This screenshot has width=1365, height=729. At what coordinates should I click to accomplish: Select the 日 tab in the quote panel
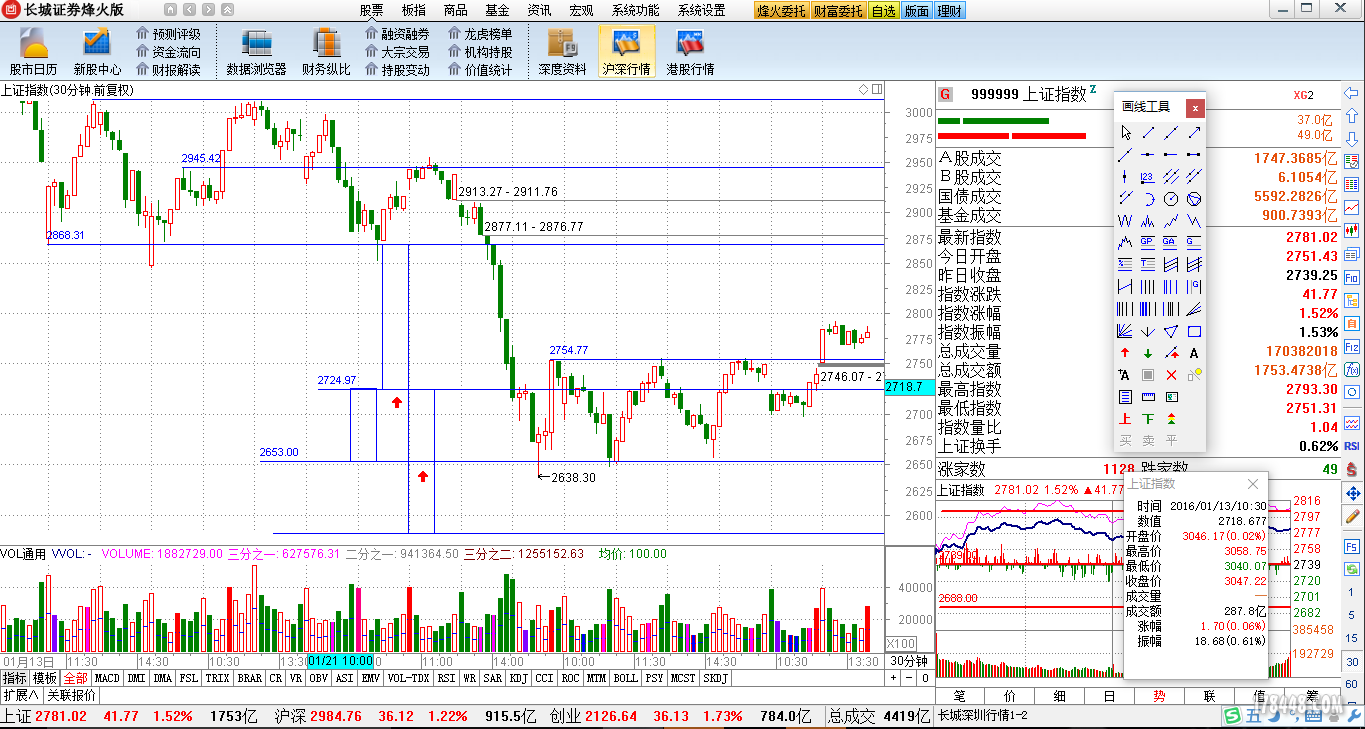tap(1109, 696)
